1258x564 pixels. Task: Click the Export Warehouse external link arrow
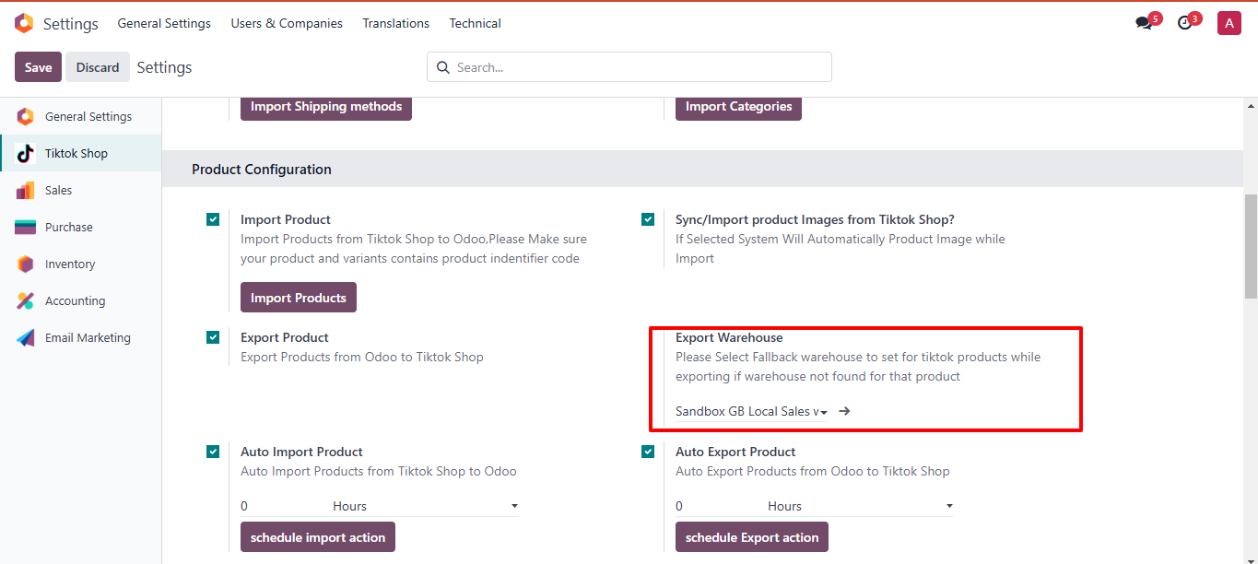845,411
